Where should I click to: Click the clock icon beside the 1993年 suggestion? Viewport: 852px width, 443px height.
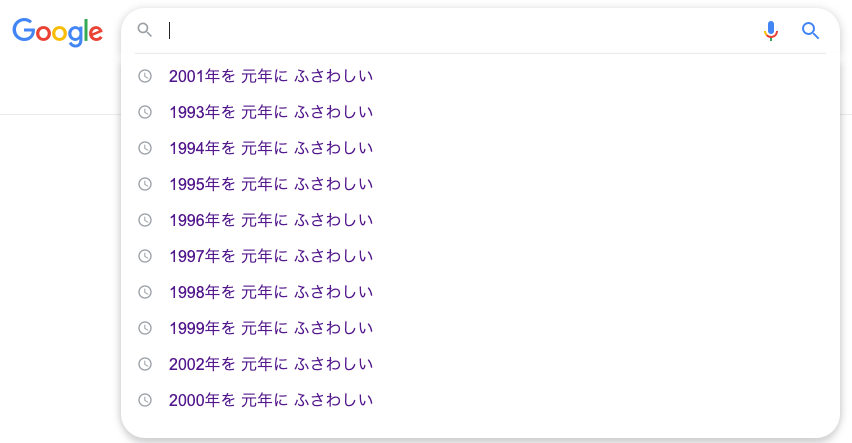click(x=145, y=112)
